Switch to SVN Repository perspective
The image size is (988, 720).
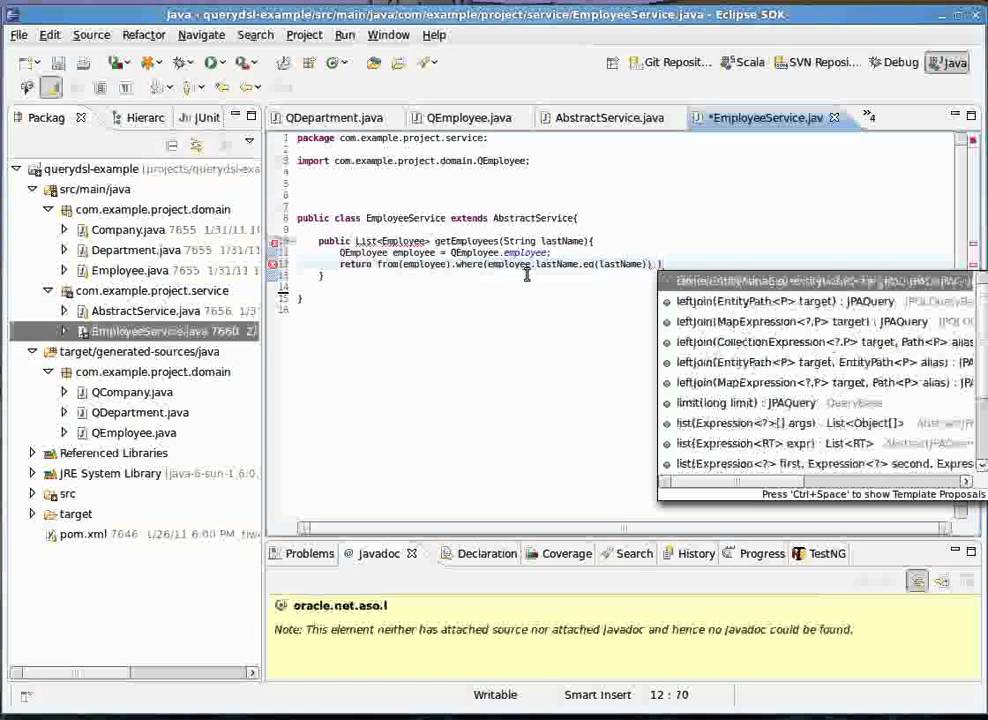click(817, 62)
